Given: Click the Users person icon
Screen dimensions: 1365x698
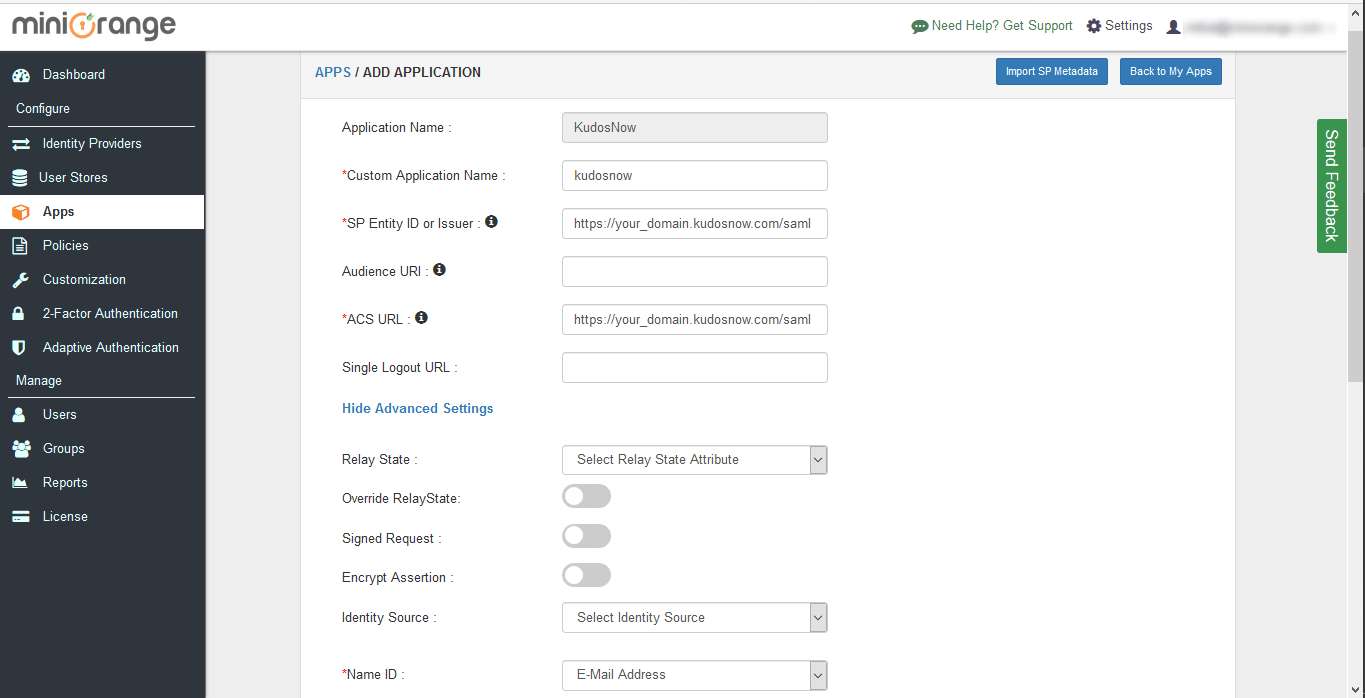Looking at the screenshot, I should 18,415.
